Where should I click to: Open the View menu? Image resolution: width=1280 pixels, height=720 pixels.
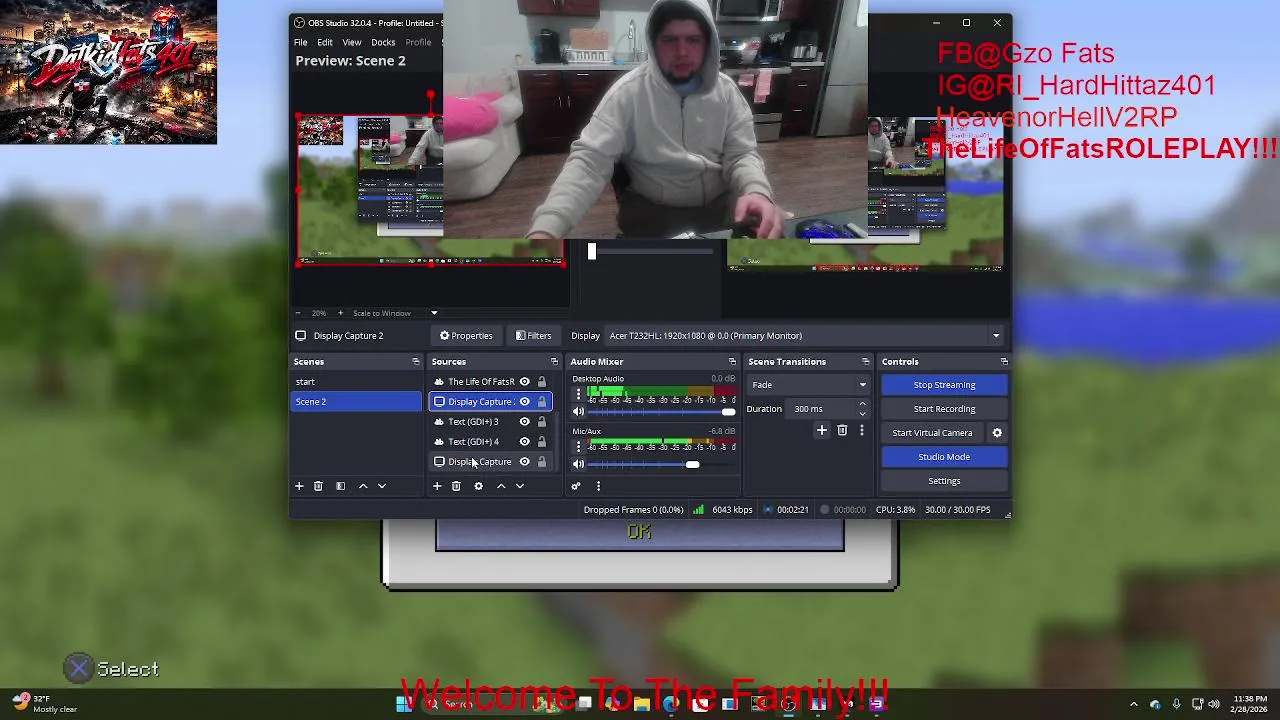352,42
